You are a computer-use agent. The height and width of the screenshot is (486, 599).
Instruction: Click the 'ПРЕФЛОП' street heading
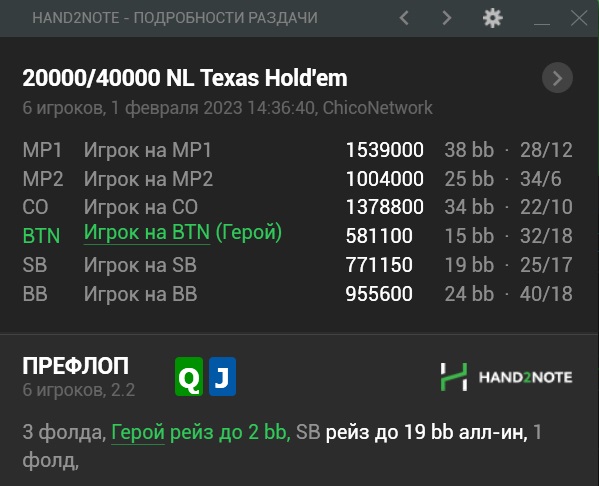click(x=76, y=366)
